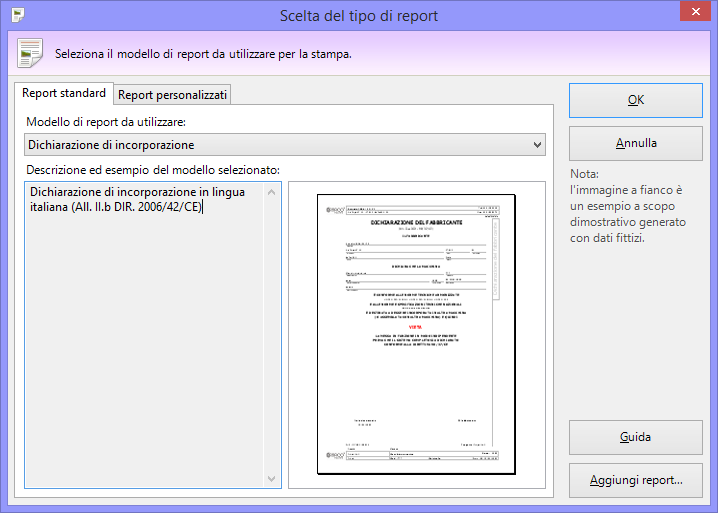Switch to the Report standard tab
Viewport: 718px width, 513px height.
(x=64, y=93)
